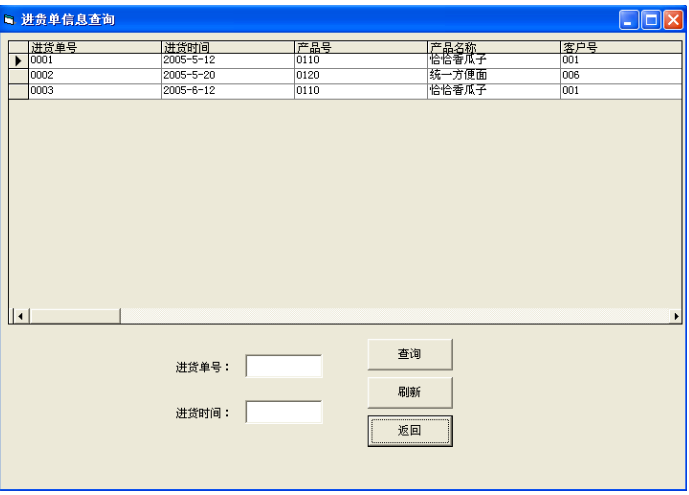This screenshot has width=689, height=495.
Task: Click the 进货时间 column header
Action: click(x=228, y=47)
